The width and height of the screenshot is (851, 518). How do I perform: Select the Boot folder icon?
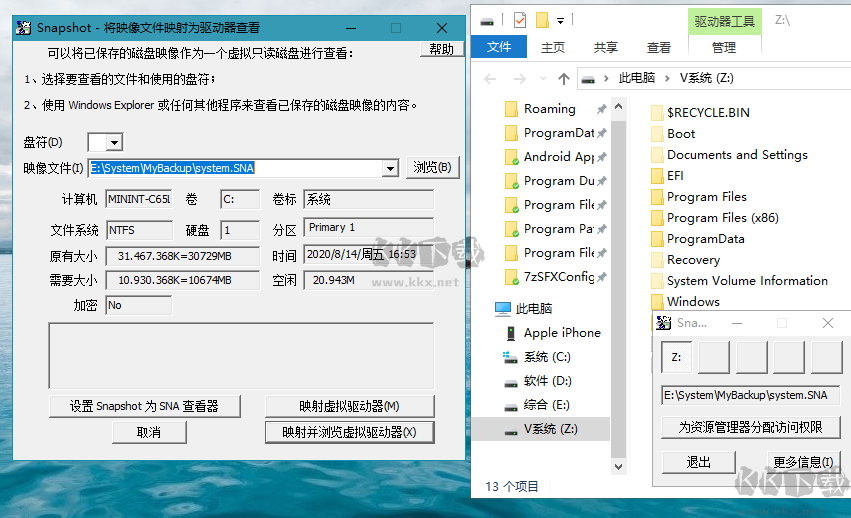pyautogui.click(x=657, y=134)
